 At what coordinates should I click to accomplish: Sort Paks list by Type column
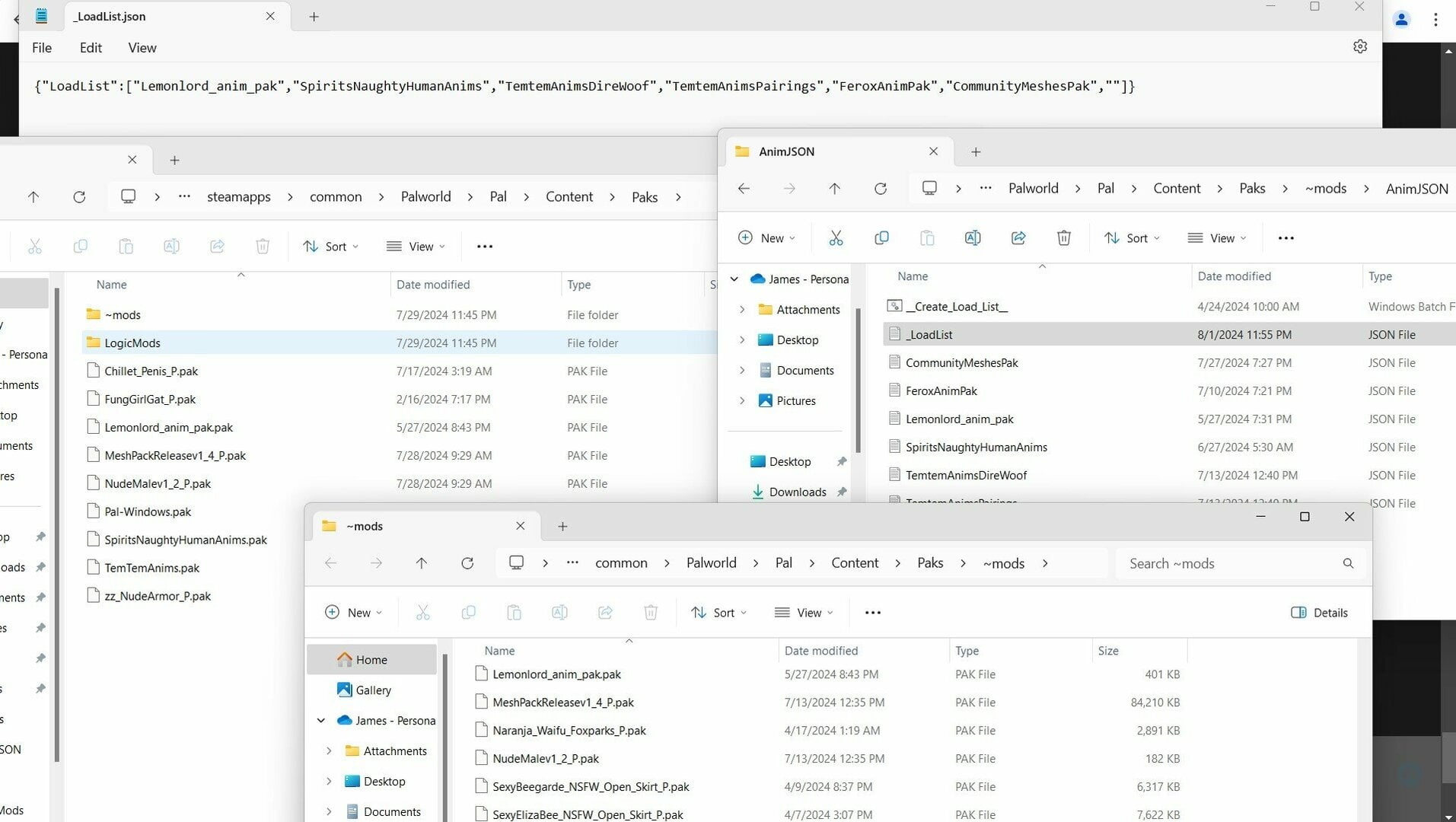[579, 285]
